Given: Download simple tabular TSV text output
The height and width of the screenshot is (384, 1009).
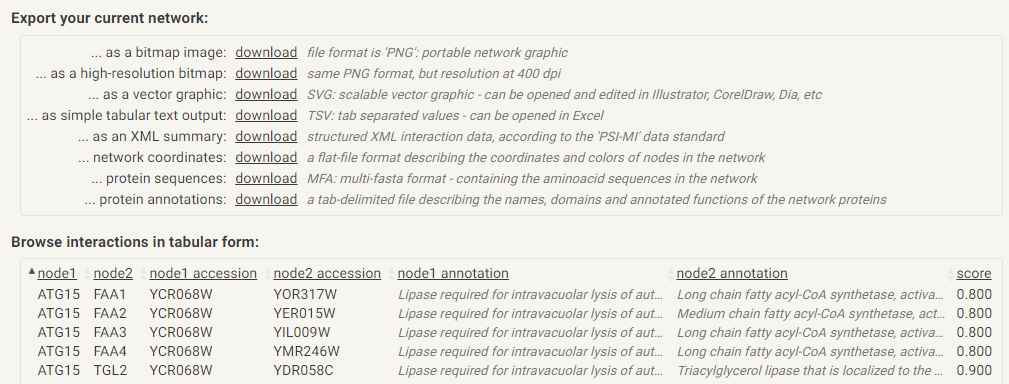Looking at the screenshot, I should pyautogui.click(x=266, y=116).
